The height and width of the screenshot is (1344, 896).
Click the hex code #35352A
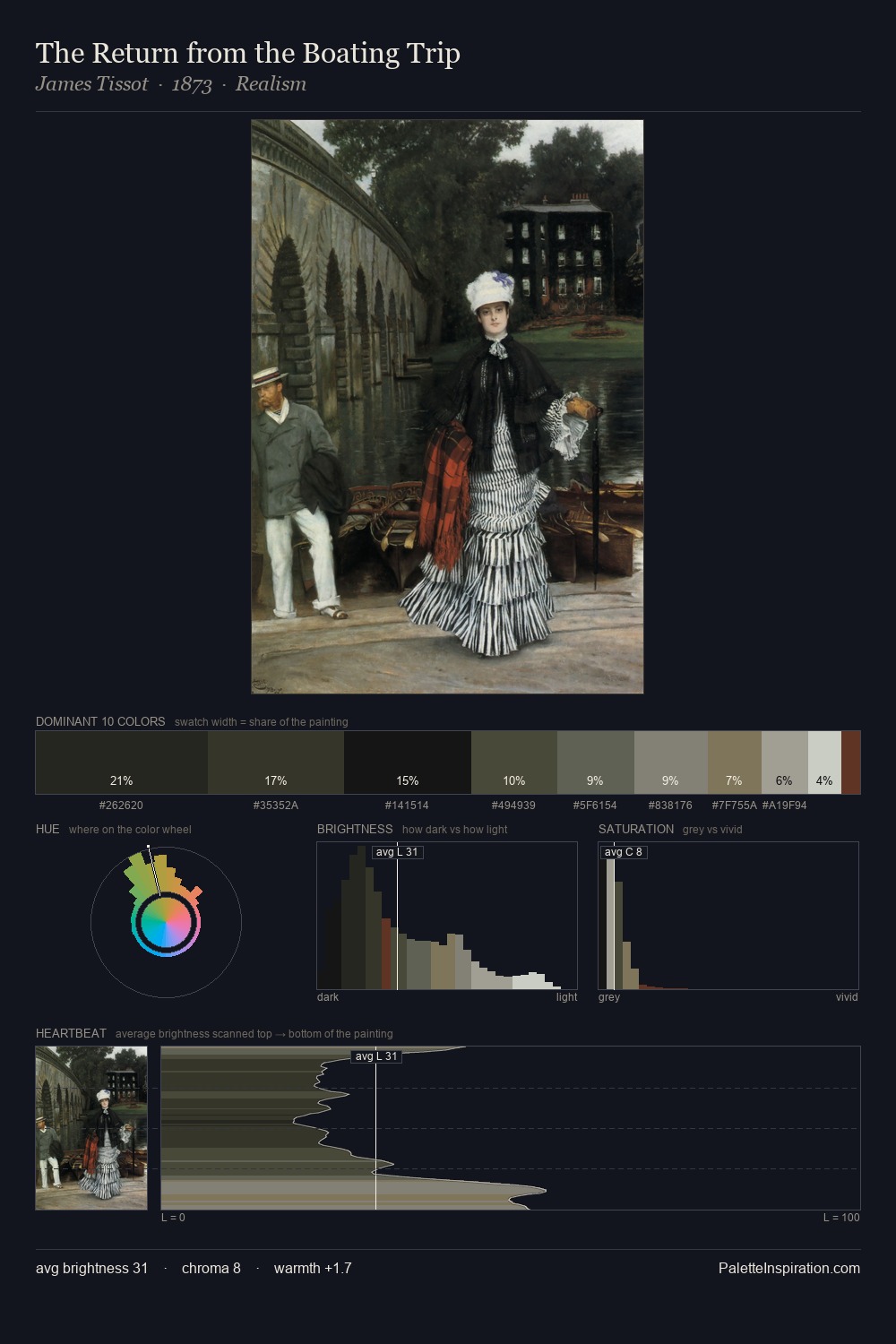pos(276,806)
